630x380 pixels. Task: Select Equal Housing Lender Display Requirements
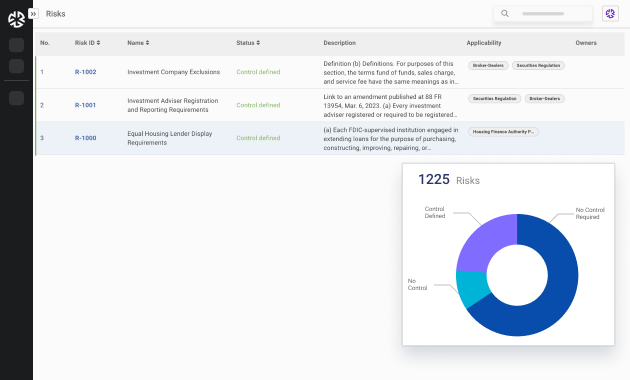pos(170,138)
